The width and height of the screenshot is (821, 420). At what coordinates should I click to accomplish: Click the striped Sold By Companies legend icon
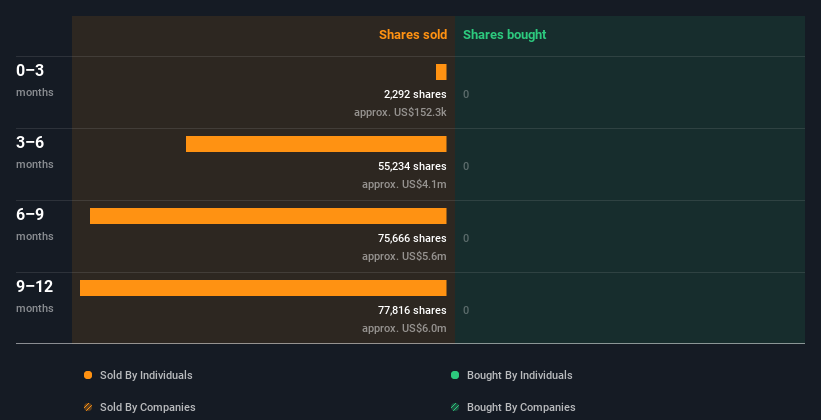pyautogui.click(x=88, y=407)
